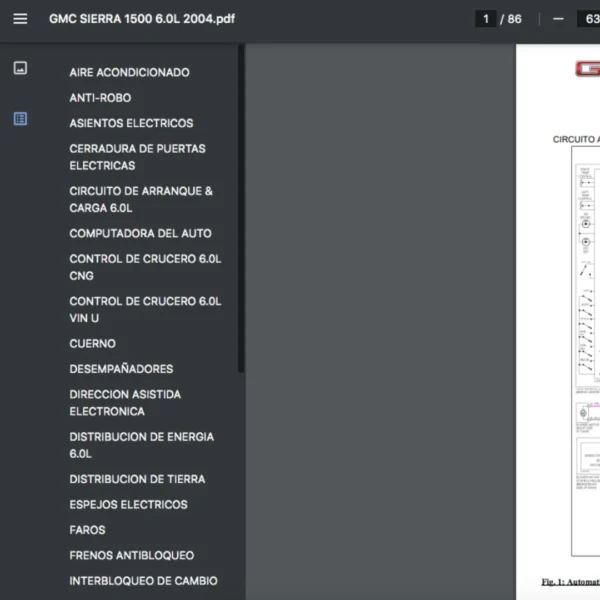Toggle the sidebar hamburger menu
The image size is (600, 600).
pos(20,19)
